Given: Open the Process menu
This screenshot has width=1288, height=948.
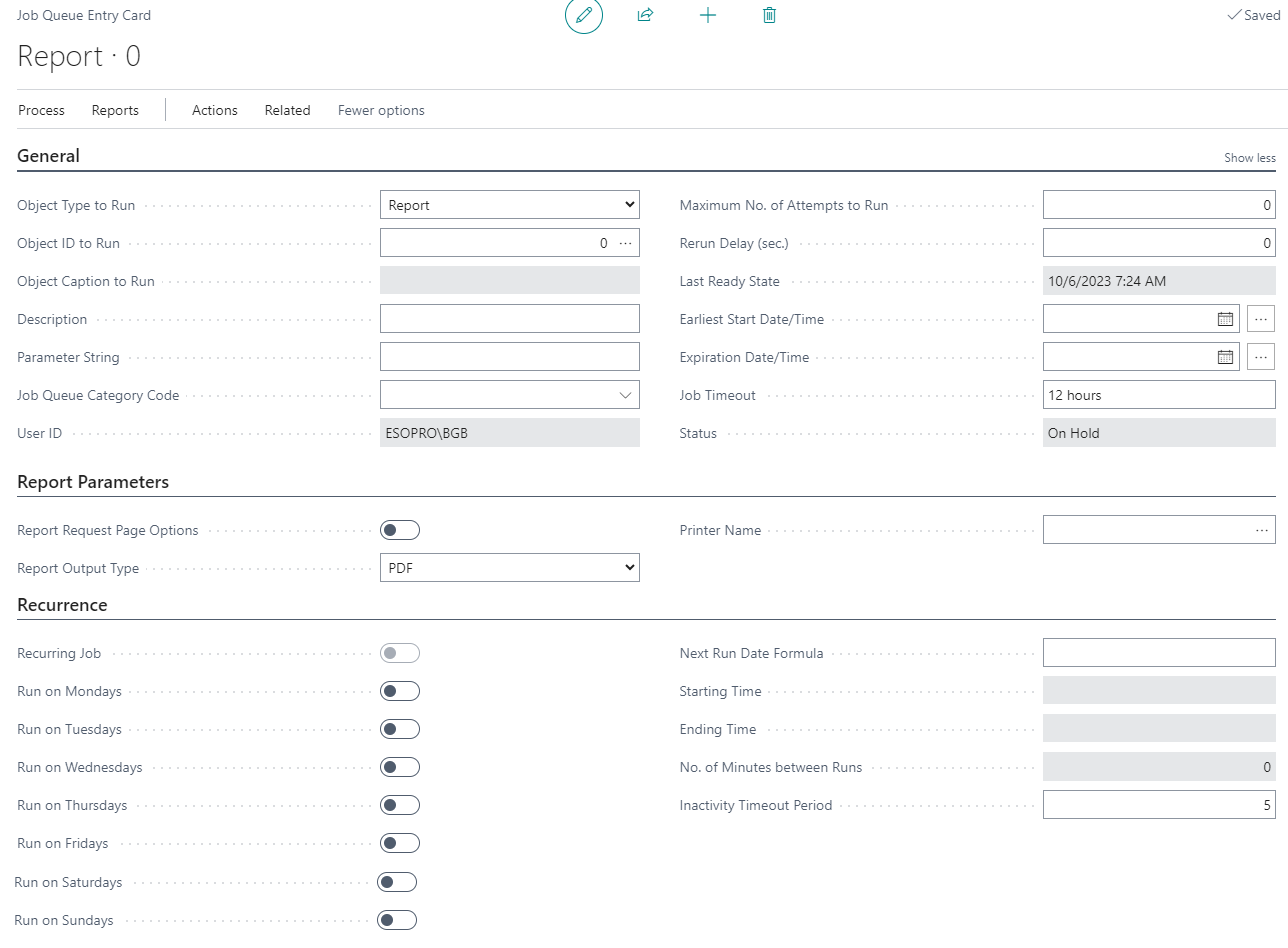Looking at the screenshot, I should [x=41, y=110].
